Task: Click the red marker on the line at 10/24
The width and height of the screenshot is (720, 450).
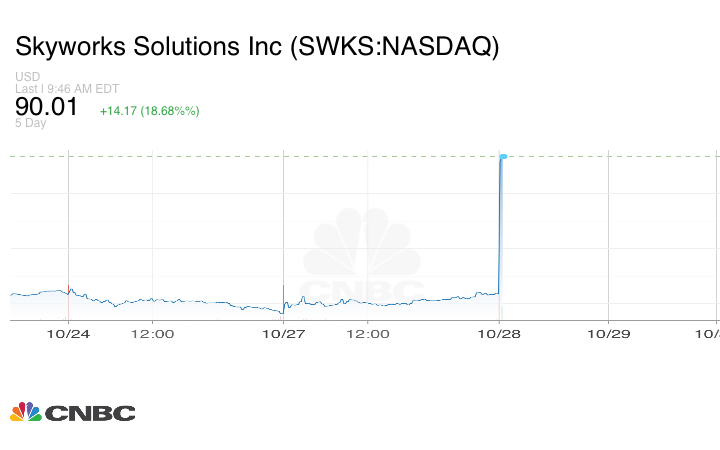Action: coord(67,290)
